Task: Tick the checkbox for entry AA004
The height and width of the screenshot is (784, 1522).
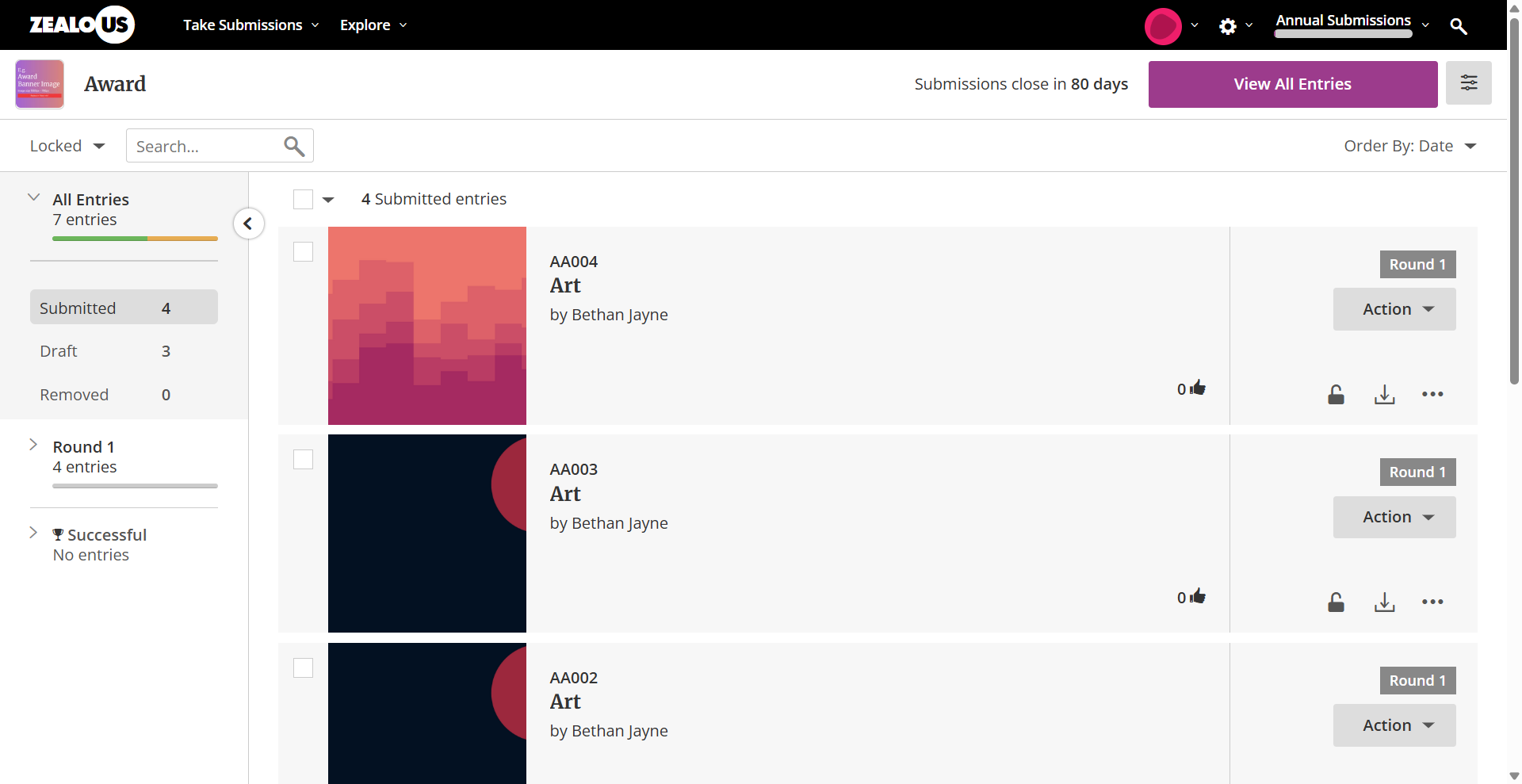Action: 303,252
